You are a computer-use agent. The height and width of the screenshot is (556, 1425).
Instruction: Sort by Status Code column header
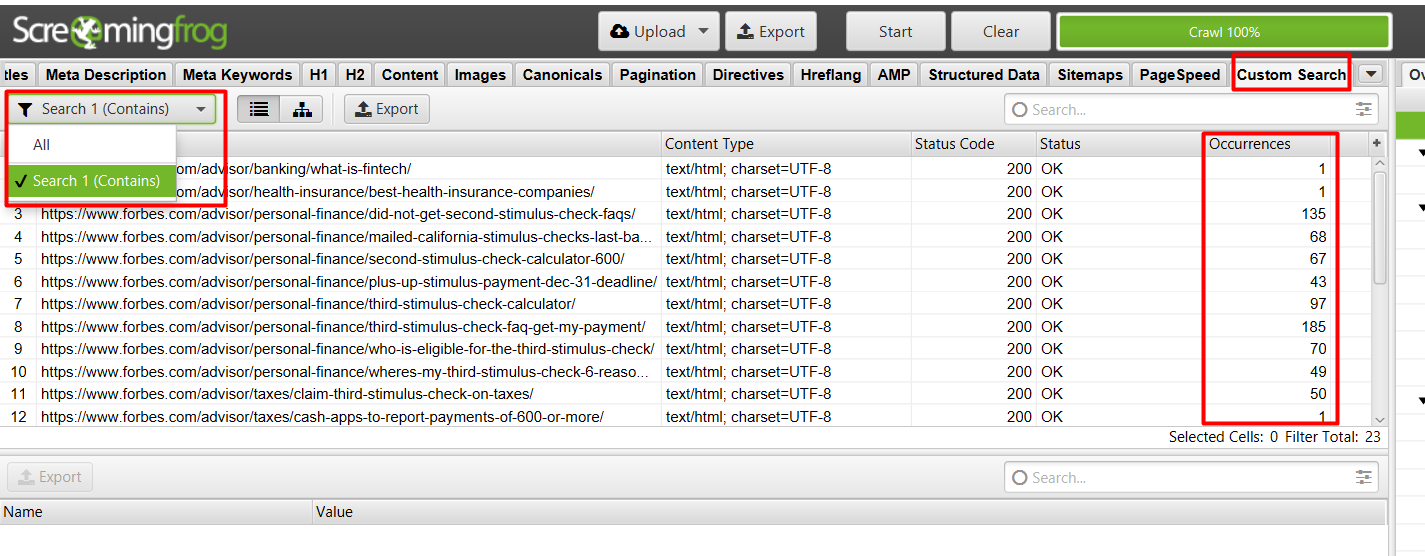(973, 144)
